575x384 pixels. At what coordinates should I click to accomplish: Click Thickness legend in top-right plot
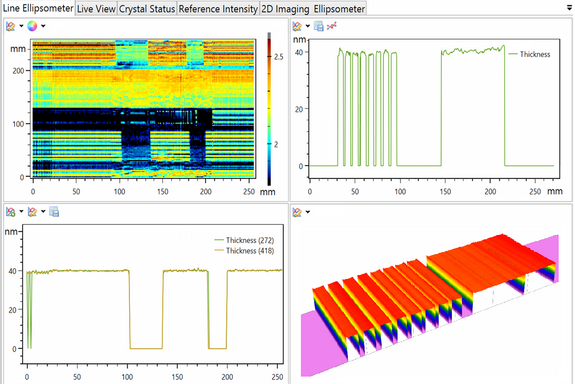point(530,54)
